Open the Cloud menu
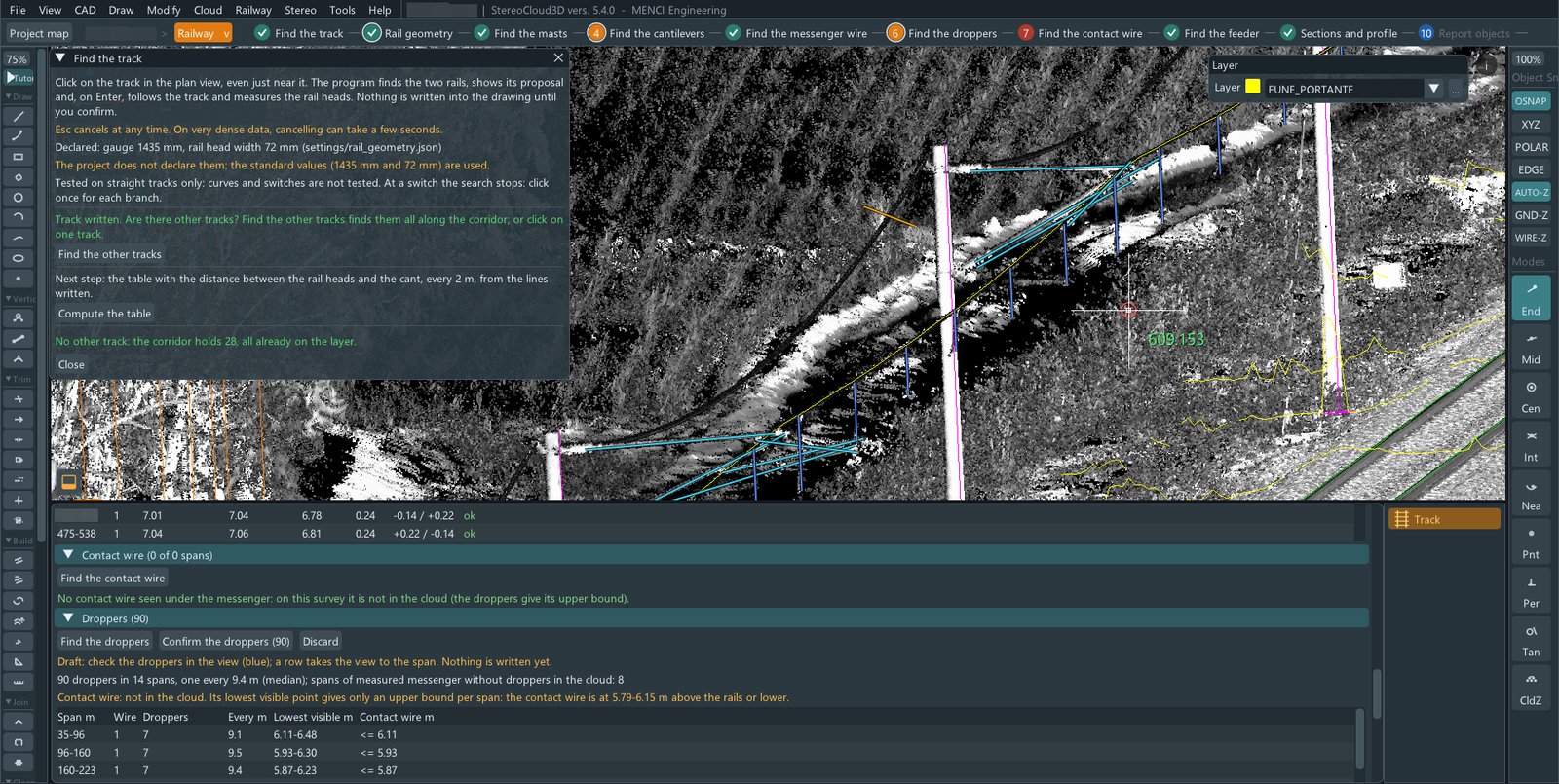This screenshot has height=784, width=1559. [x=208, y=10]
